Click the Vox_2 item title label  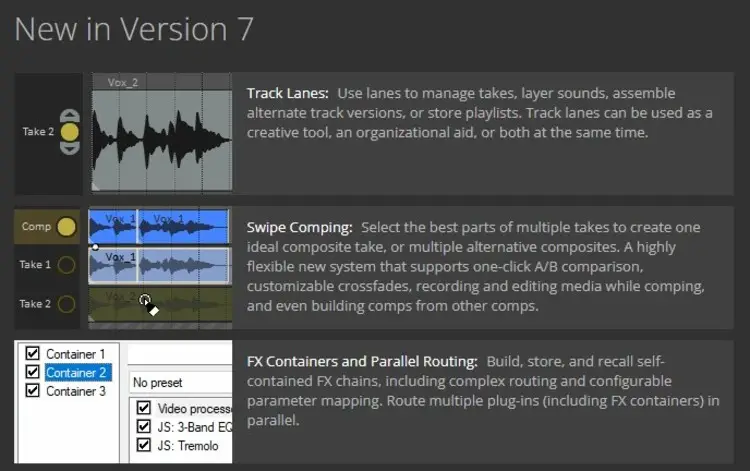point(122,82)
